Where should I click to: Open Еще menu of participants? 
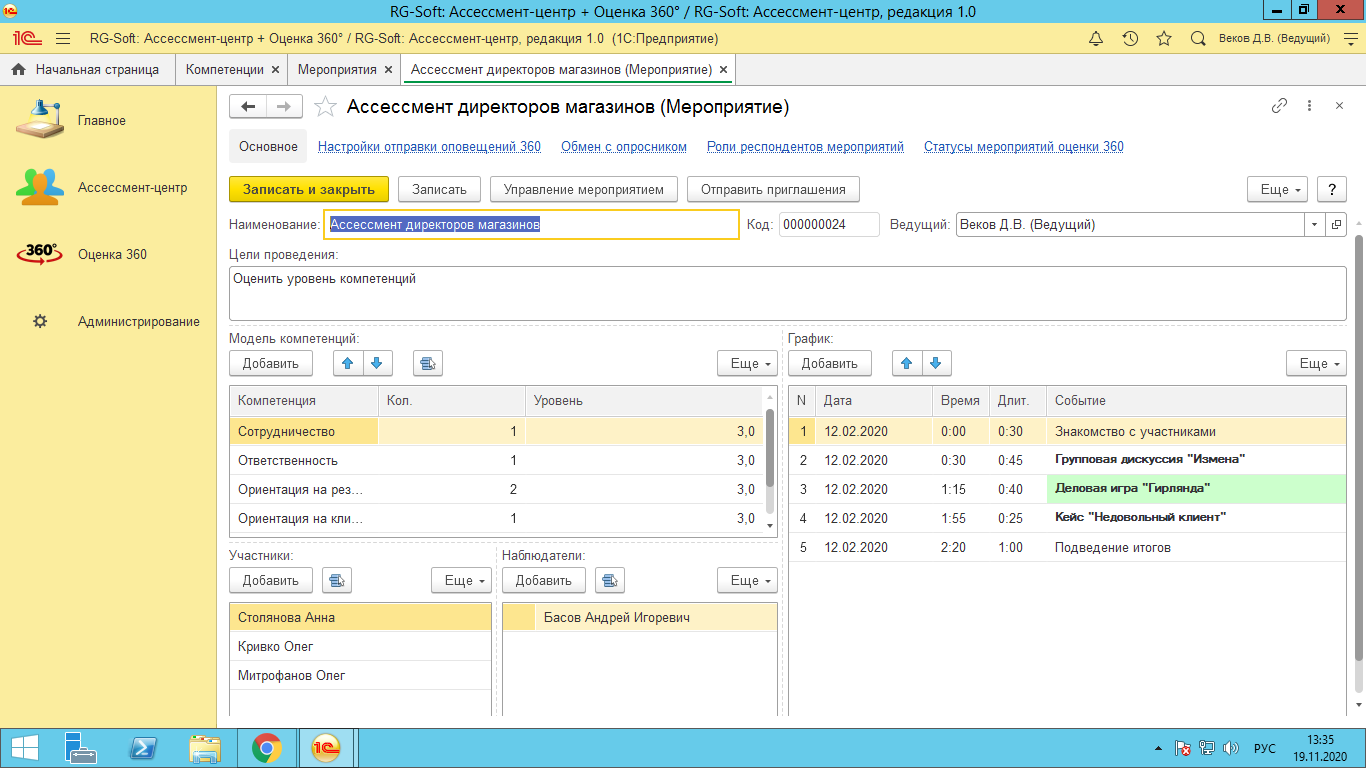coord(462,580)
